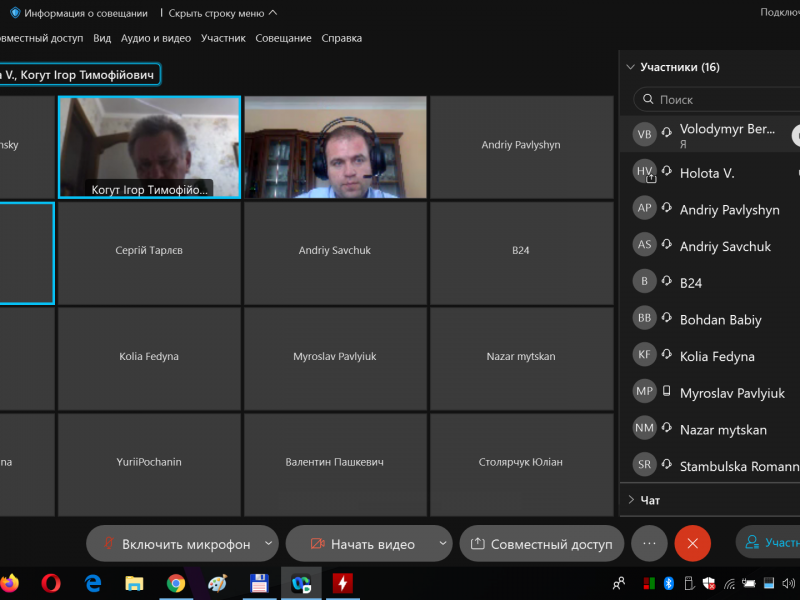Open the three-dots more options button

[649, 544]
